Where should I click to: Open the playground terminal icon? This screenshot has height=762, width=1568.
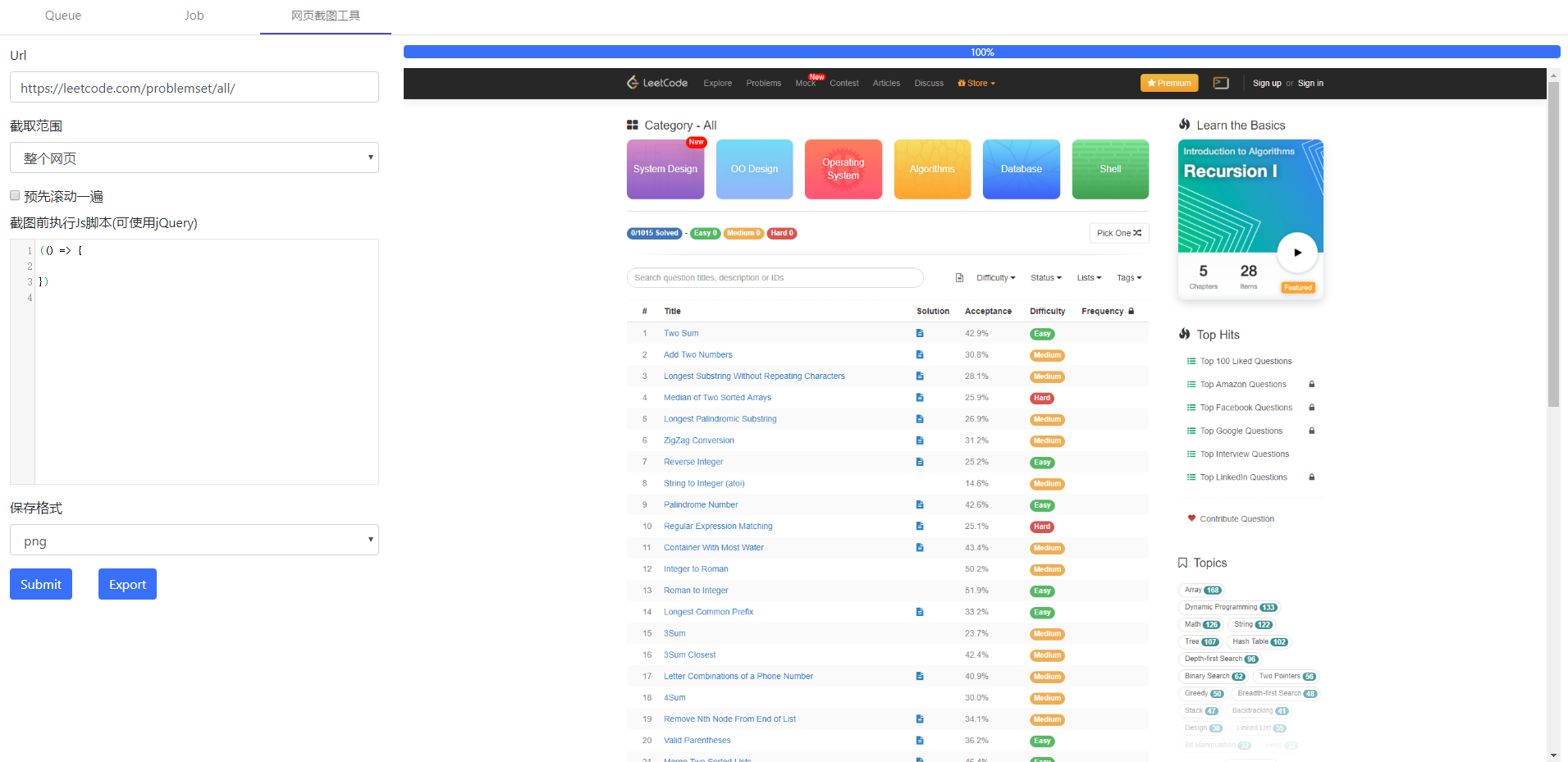pos(1221,83)
